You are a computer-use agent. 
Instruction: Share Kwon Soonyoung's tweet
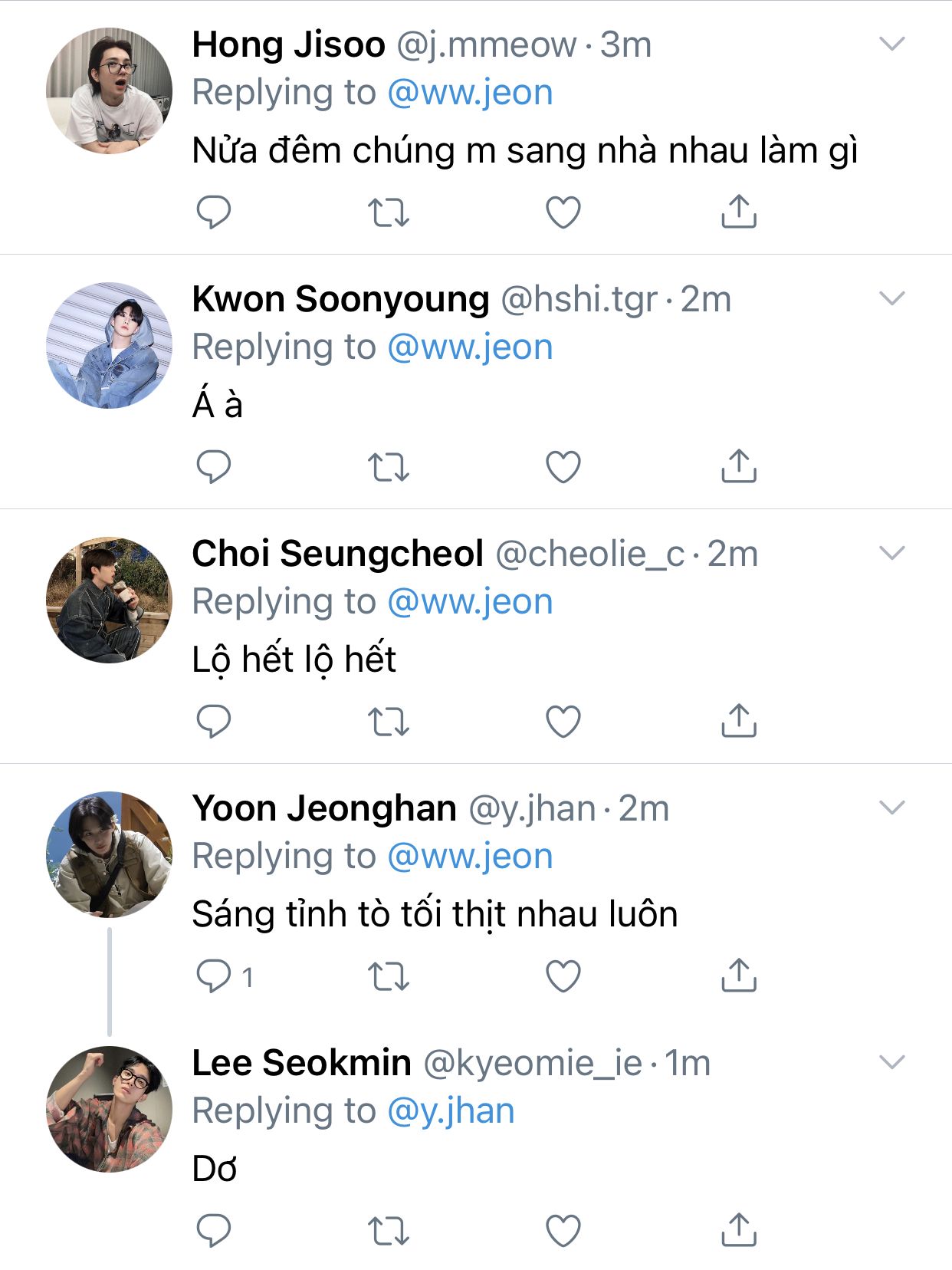coord(738,466)
